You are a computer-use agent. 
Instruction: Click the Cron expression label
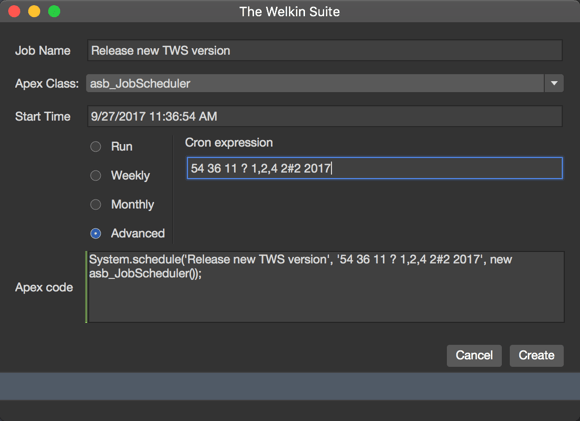[229, 143]
